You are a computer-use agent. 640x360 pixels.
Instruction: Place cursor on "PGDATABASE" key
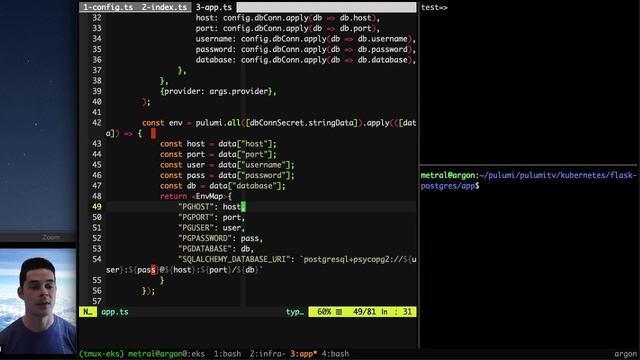[205, 249]
